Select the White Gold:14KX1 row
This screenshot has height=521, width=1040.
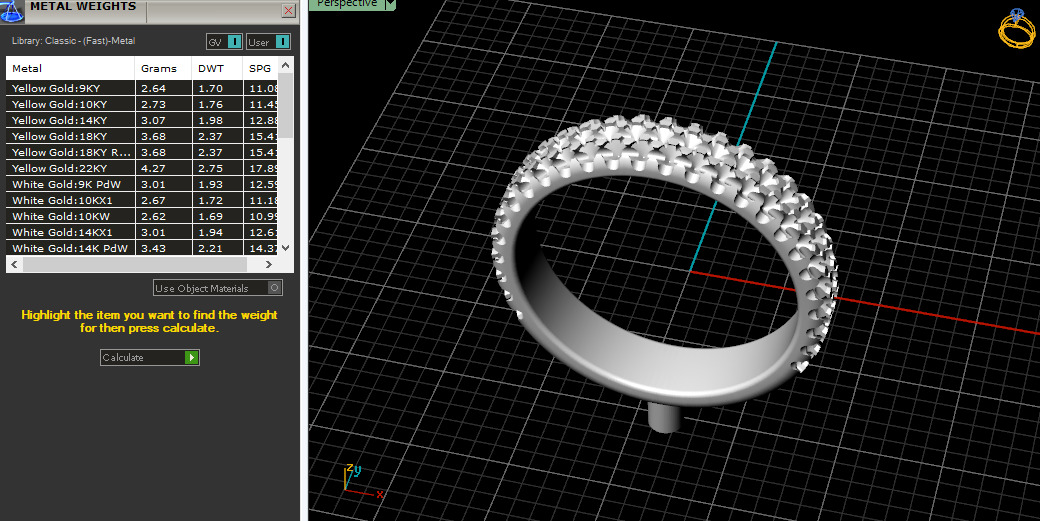click(142, 232)
